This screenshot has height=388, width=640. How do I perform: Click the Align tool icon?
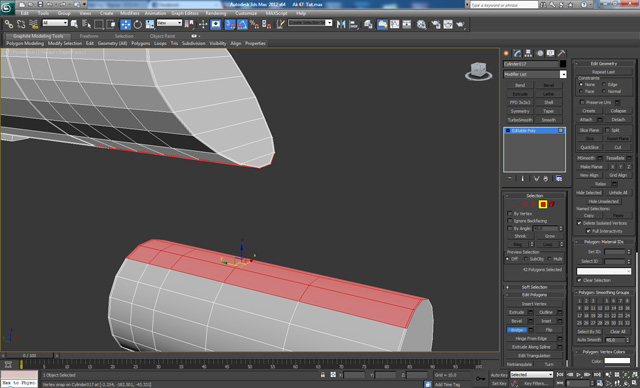point(353,24)
